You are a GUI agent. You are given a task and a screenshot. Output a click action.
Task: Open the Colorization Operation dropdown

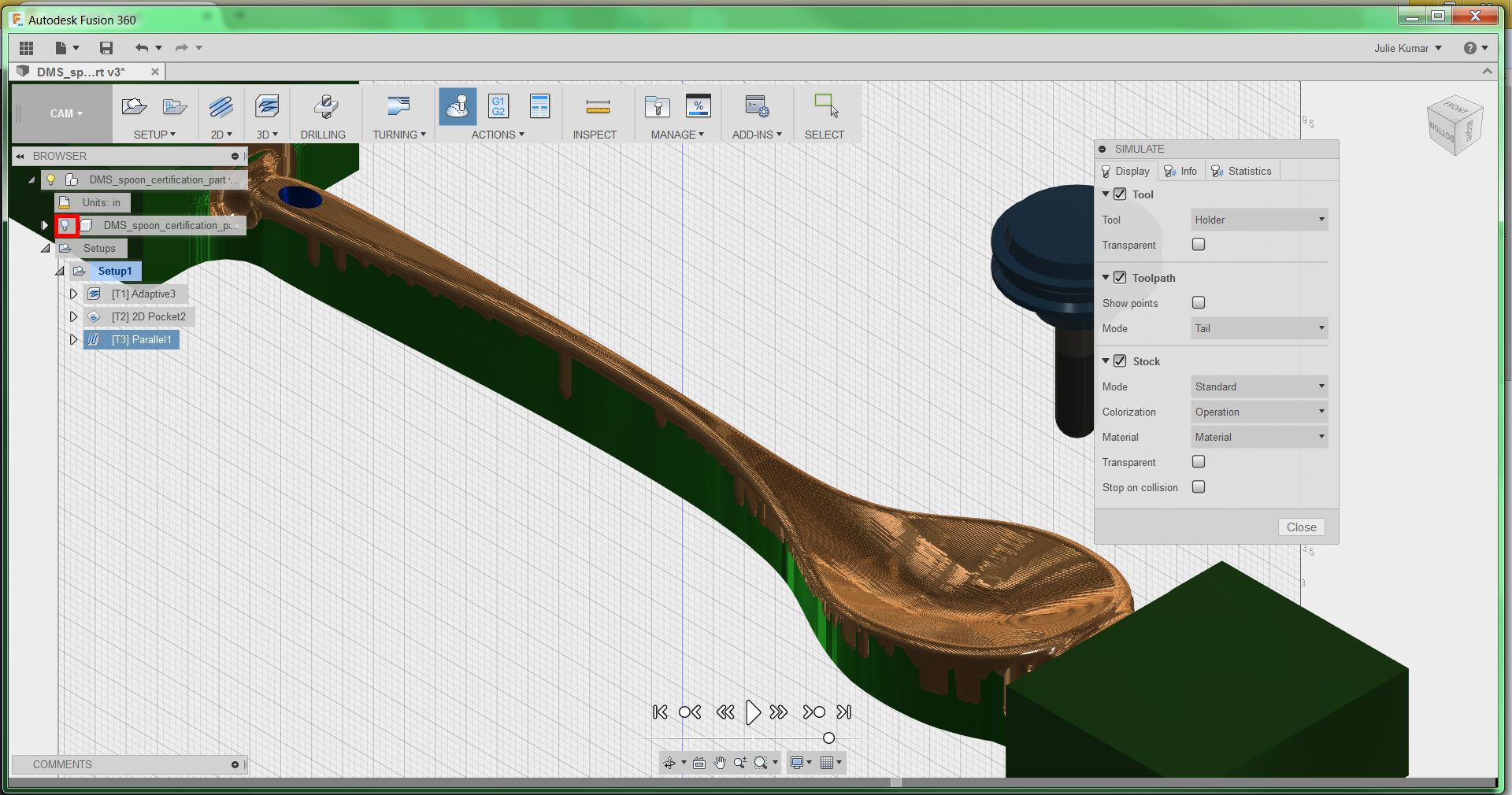[x=1259, y=412]
